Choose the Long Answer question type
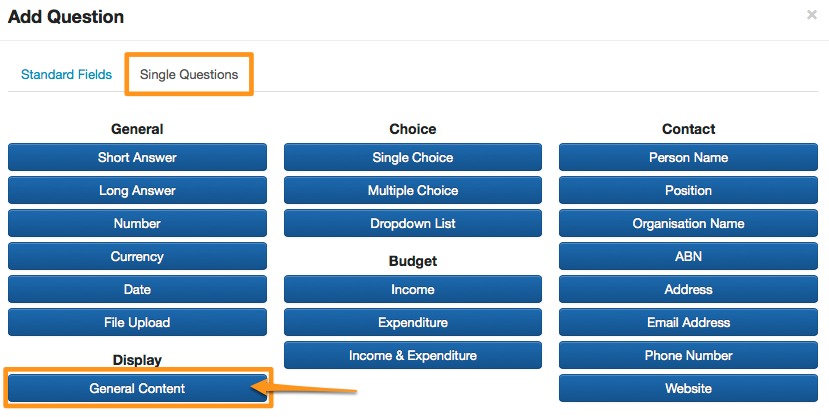 pos(137,190)
